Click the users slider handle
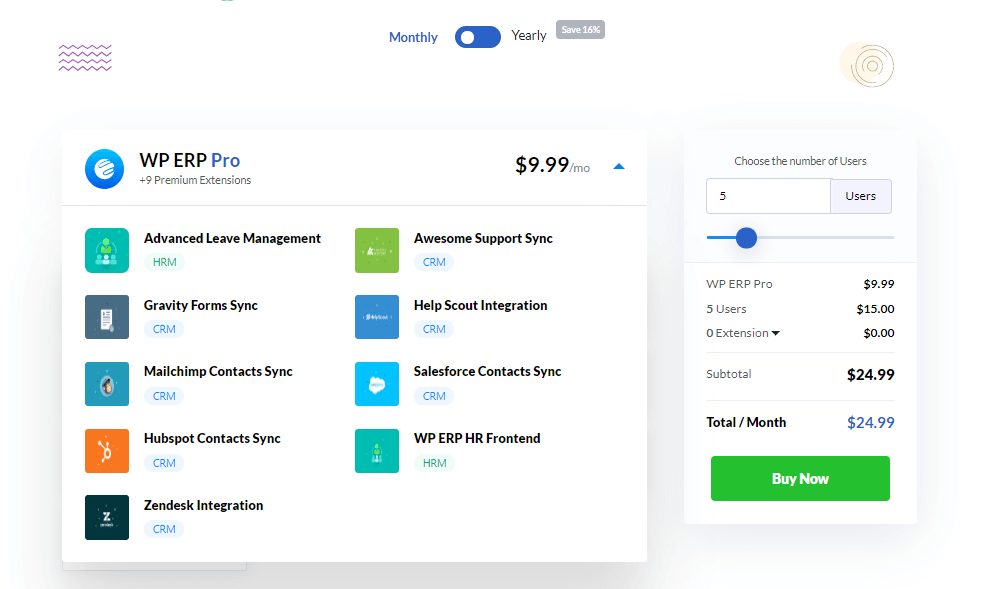1008x589 pixels. (746, 238)
